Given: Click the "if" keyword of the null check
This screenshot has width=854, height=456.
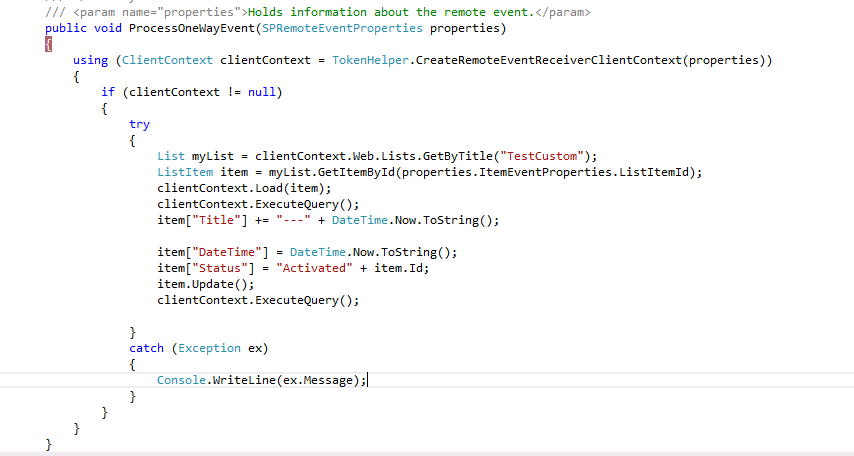Looking at the screenshot, I should 107,92.
